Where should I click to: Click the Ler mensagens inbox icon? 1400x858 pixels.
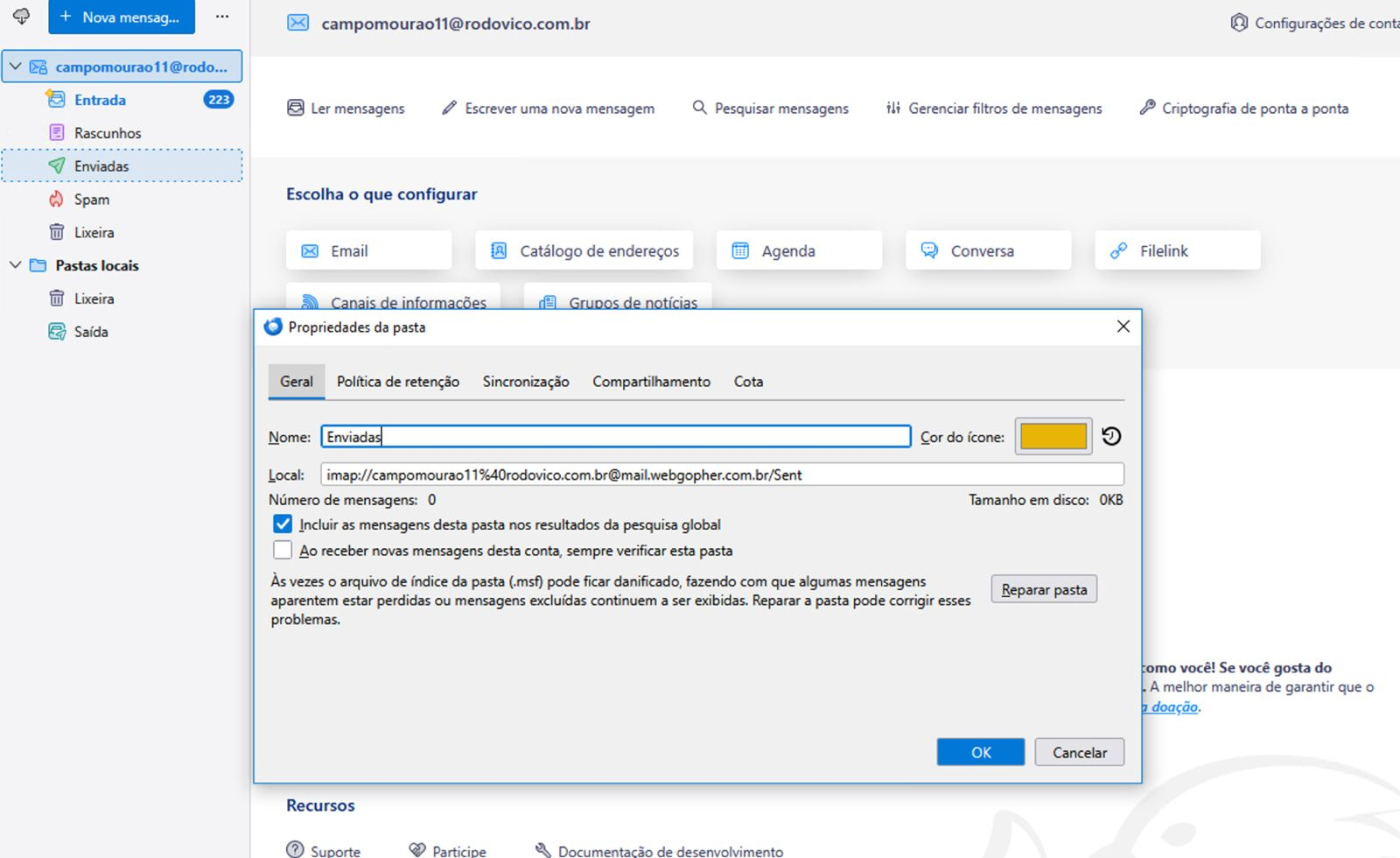pyautogui.click(x=296, y=108)
